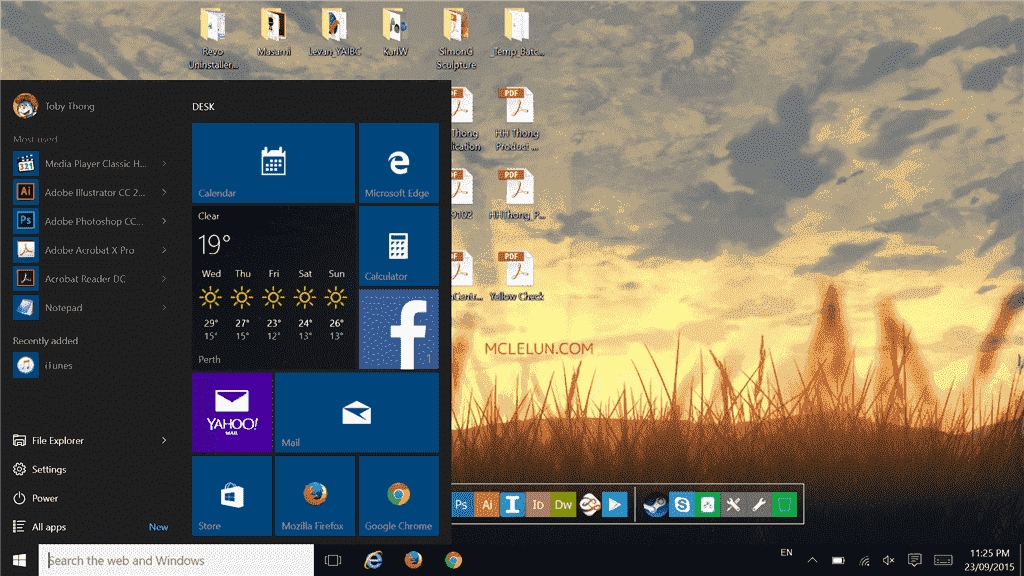The image size is (1024, 576).
Task: Launch Mozilla Firefox tile
Action: coord(315,496)
